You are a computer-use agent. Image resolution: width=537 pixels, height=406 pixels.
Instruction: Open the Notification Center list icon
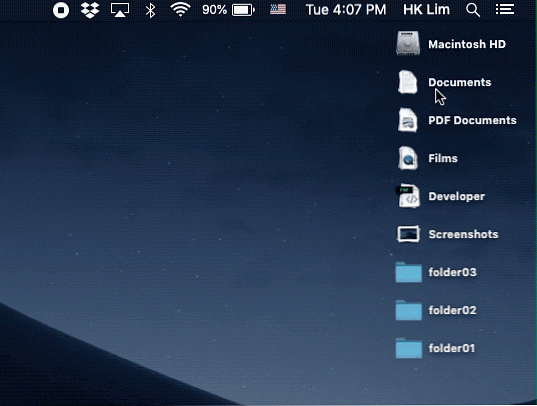[x=505, y=10]
